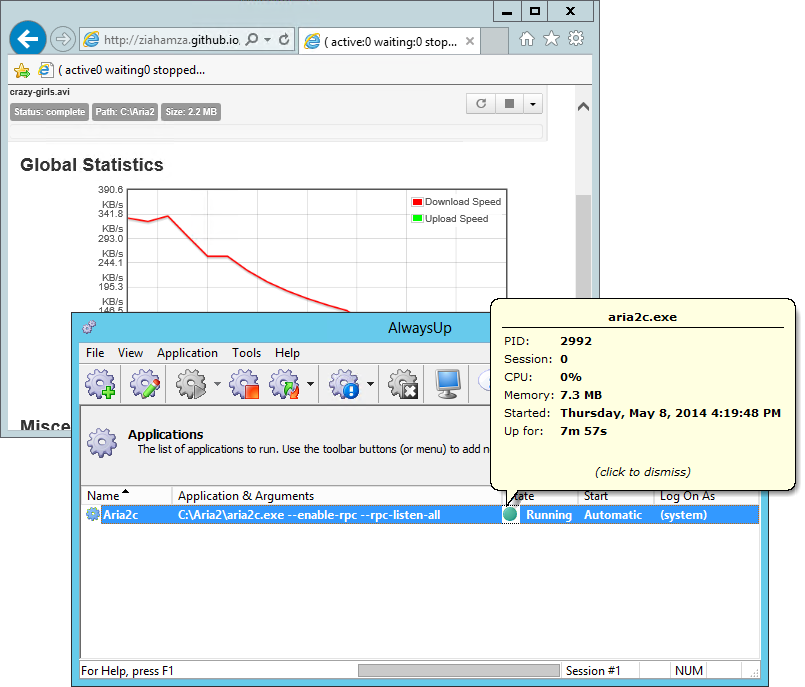Screen dimensions: 805x687
Task: Click the Edit Application gear-pencil toolbar icon
Action: click(x=145, y=384)
